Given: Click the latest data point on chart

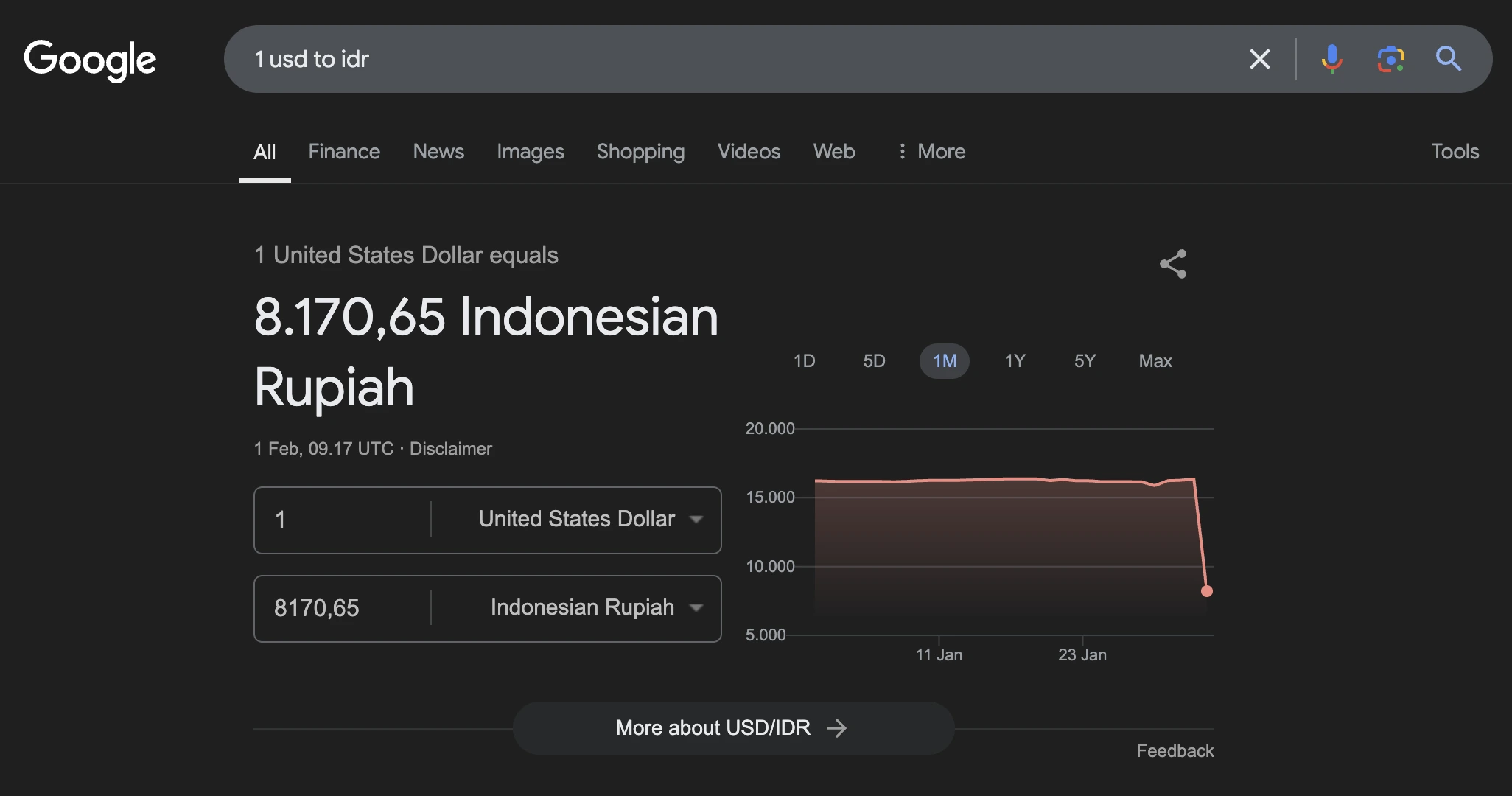Looking at the screenshot, I should click(1207, 591).
